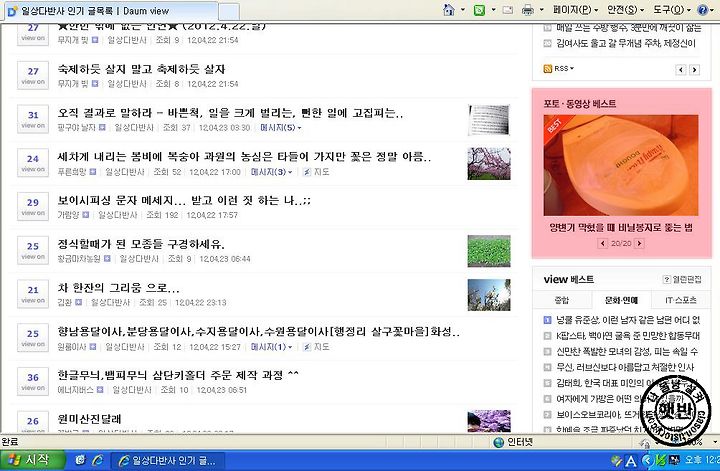720x471 pixels.
Task: Open a new blank browser tab
Action: point(229,11)
